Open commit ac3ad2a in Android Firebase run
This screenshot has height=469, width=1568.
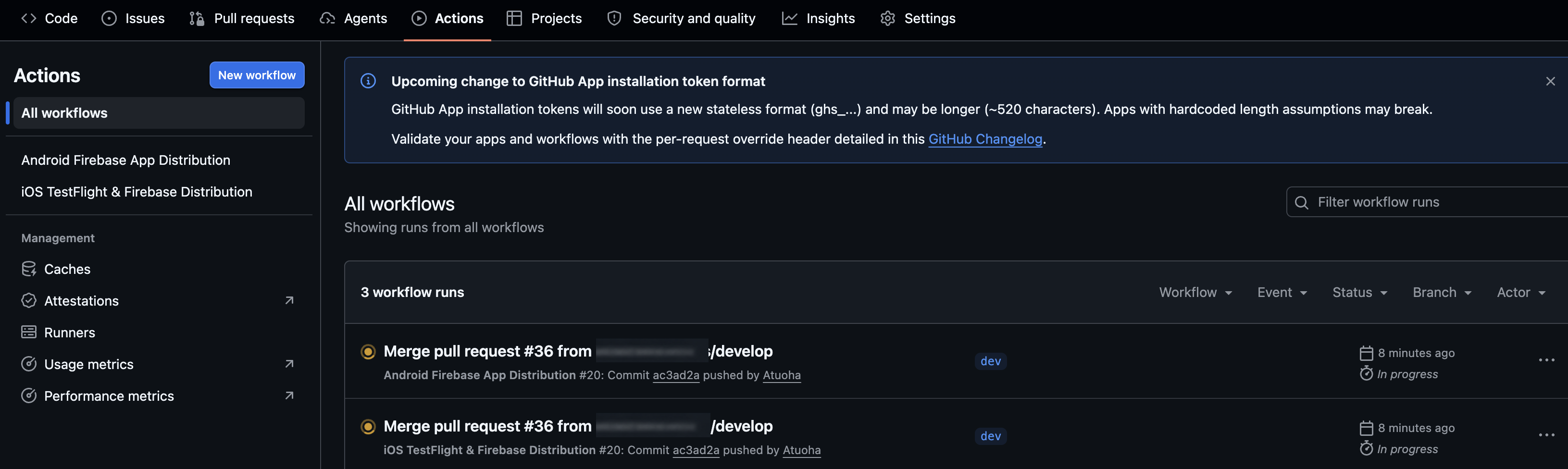point(676,375)
